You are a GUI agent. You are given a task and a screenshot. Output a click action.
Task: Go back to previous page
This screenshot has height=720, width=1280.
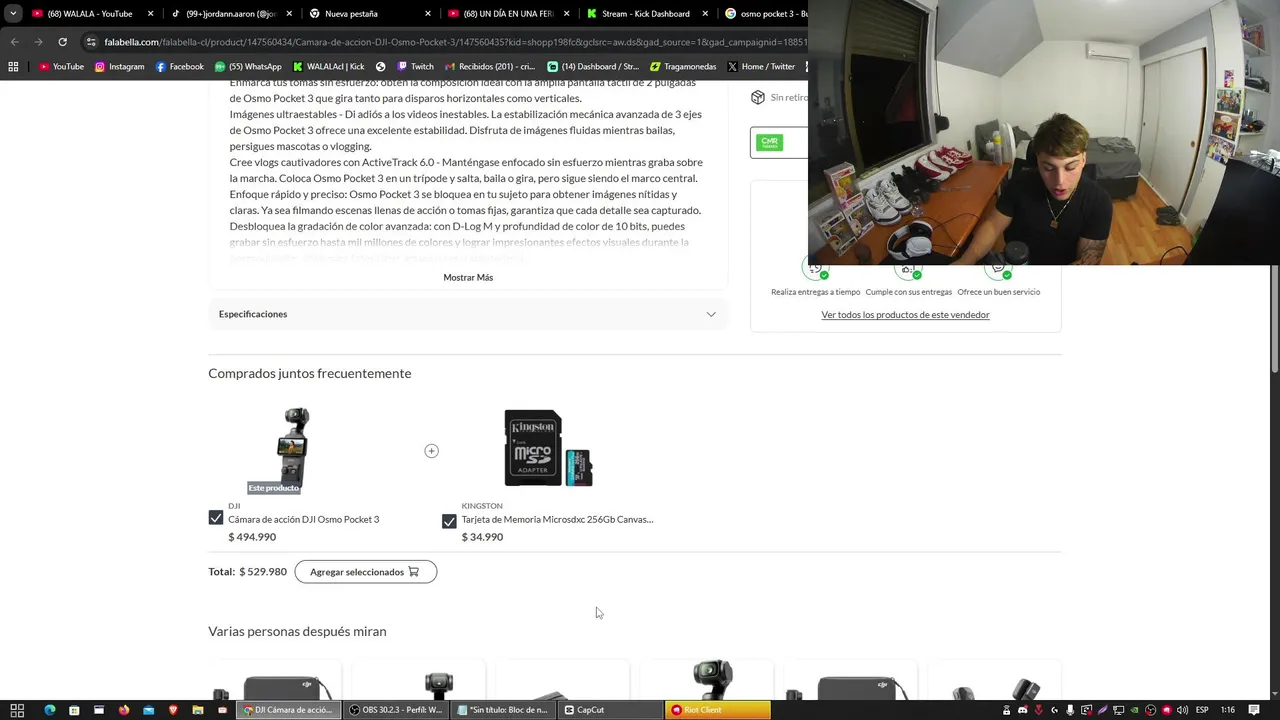pyautogui.click(x=14, y=42)
